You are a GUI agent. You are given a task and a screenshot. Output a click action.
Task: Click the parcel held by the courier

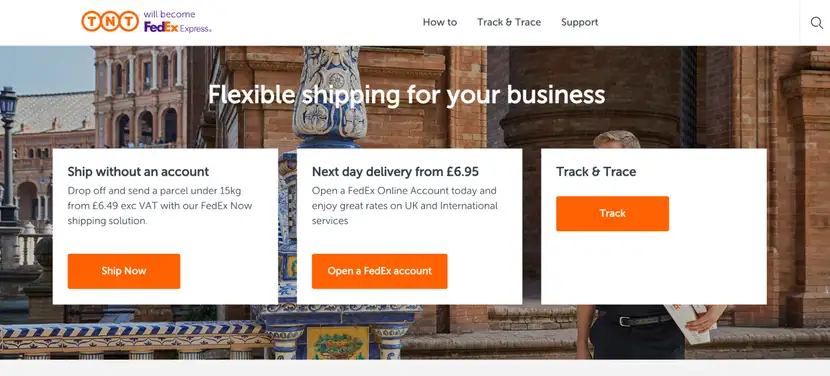tap(688, 322)
